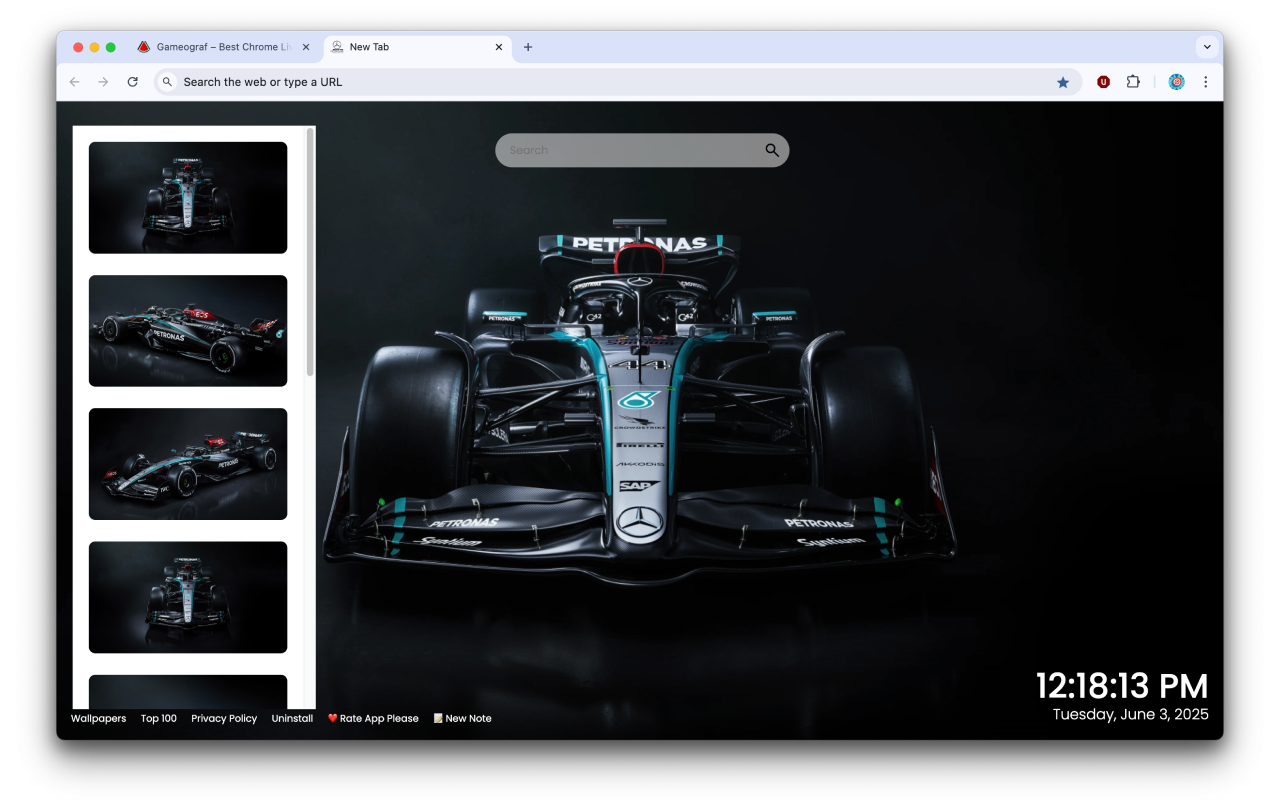
Task: Open a new tab with the plus icon
Action: 528,46
